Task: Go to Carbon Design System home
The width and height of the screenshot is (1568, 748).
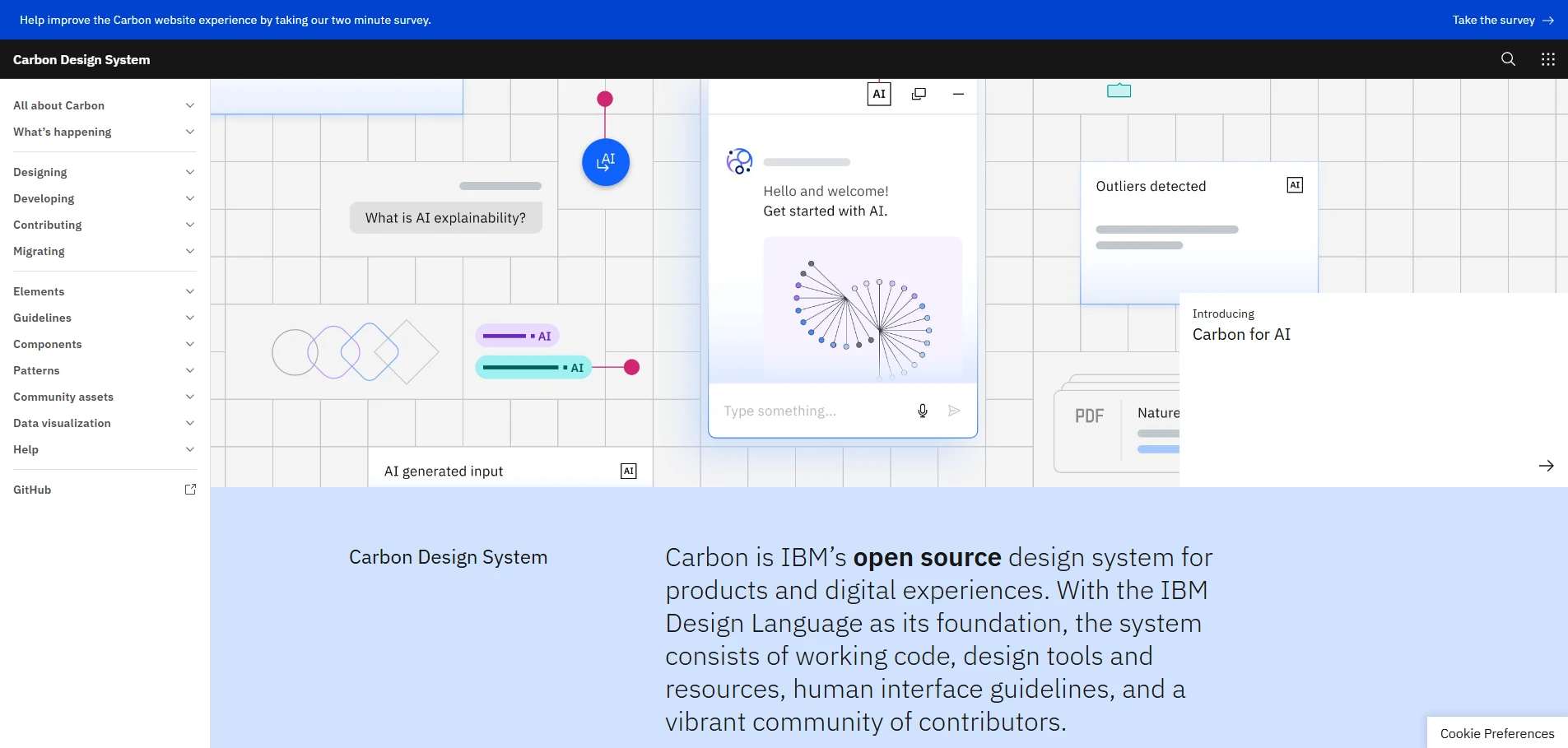Action: 81,59
